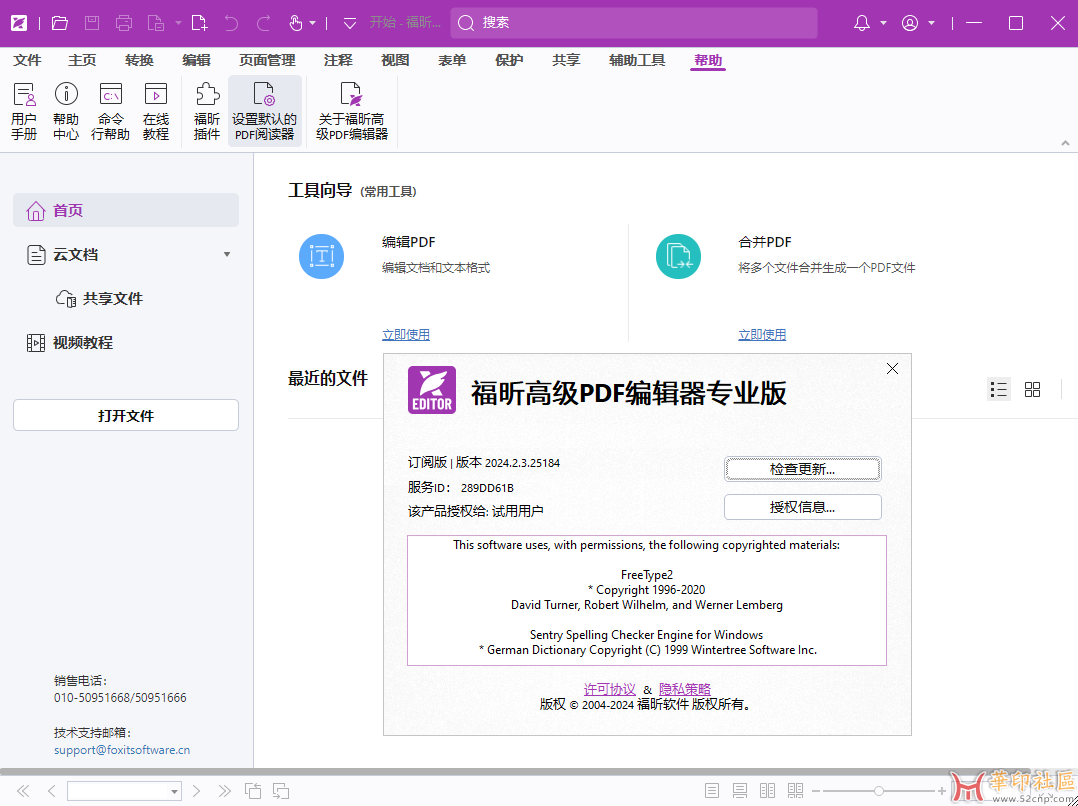The image size is (1078, 806).
Task: Open the page number dropdown in status bar
Action: coord(175,792)
